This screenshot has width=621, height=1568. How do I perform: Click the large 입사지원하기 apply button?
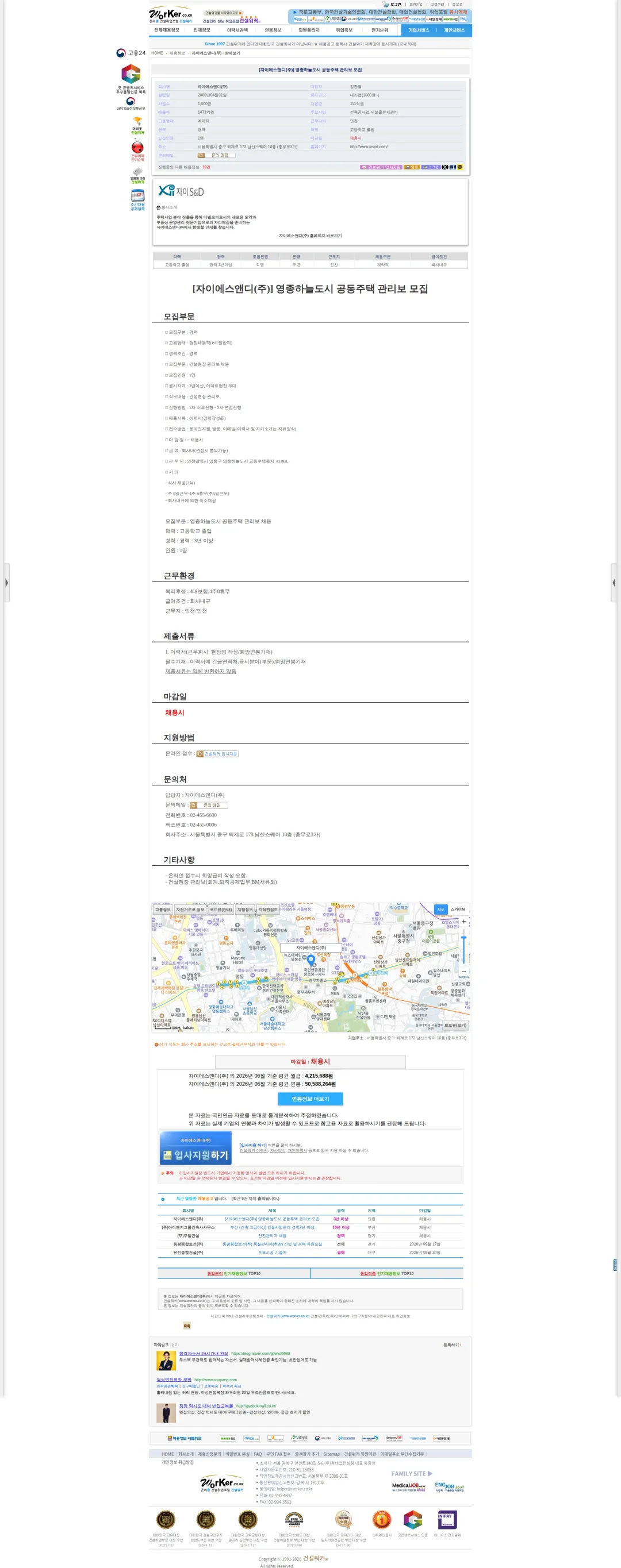click(x=195, y=1149)
